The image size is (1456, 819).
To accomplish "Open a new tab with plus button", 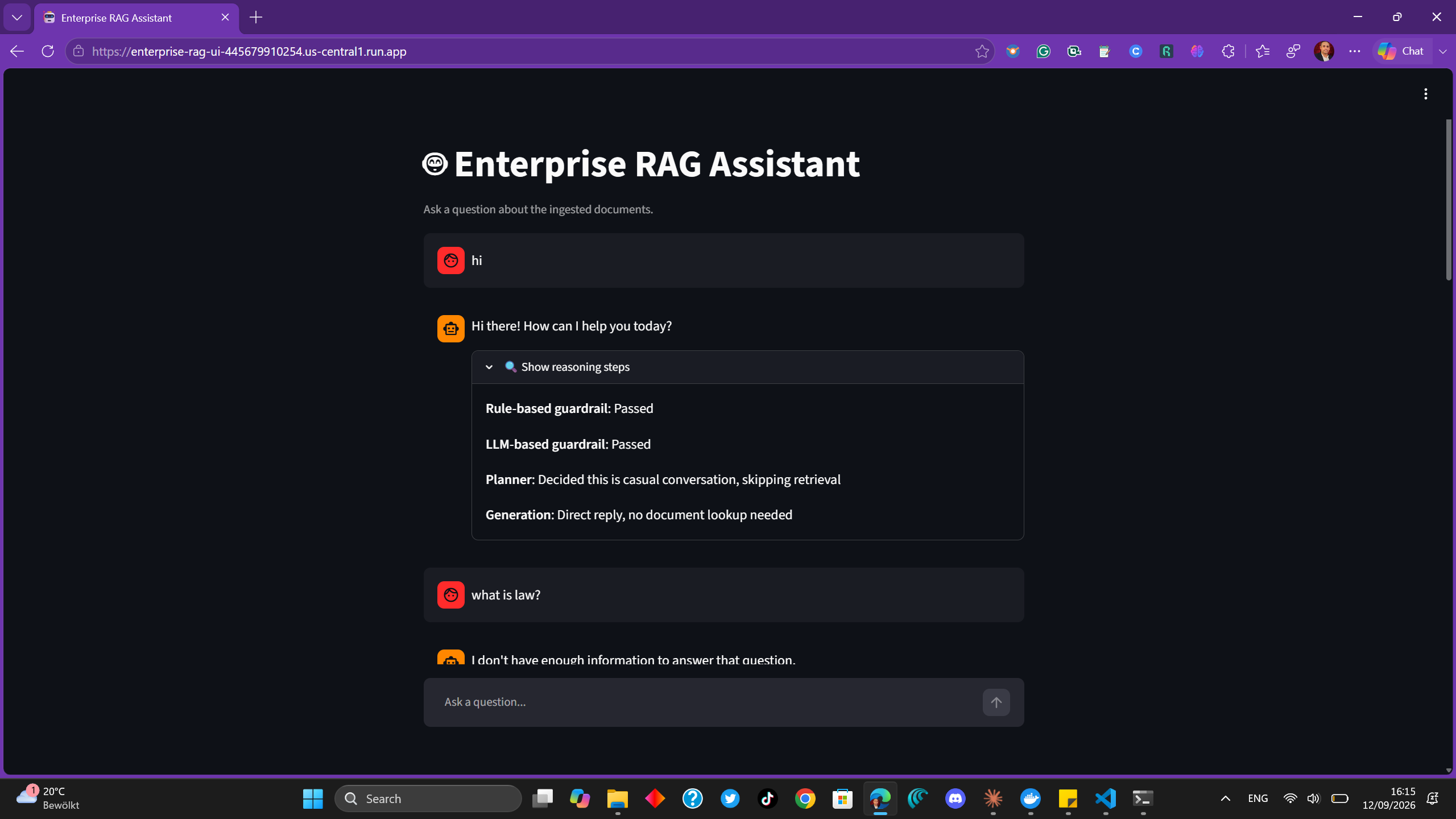I will [256, 18].
